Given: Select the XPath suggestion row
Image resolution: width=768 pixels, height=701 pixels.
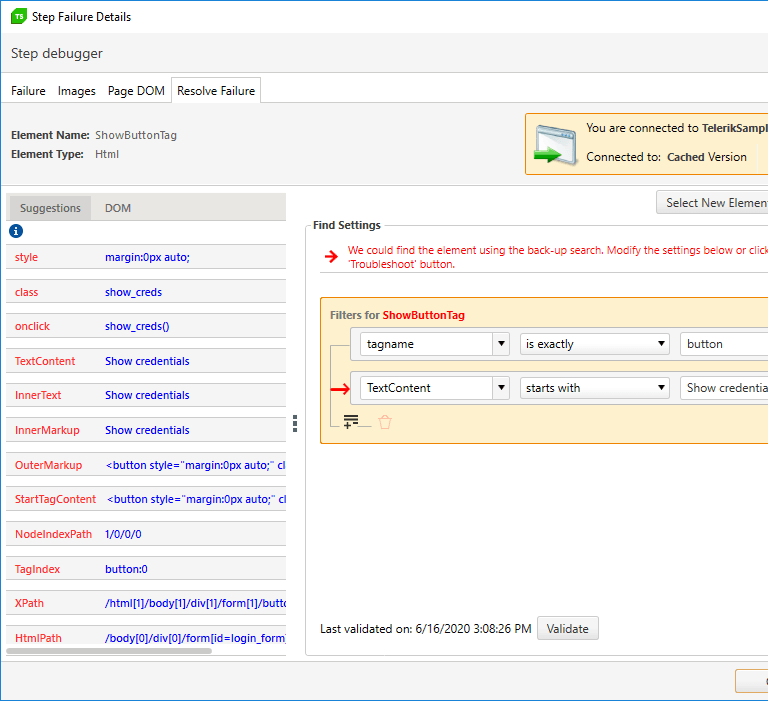Looking at the screenshot, I should click(146, 603).
